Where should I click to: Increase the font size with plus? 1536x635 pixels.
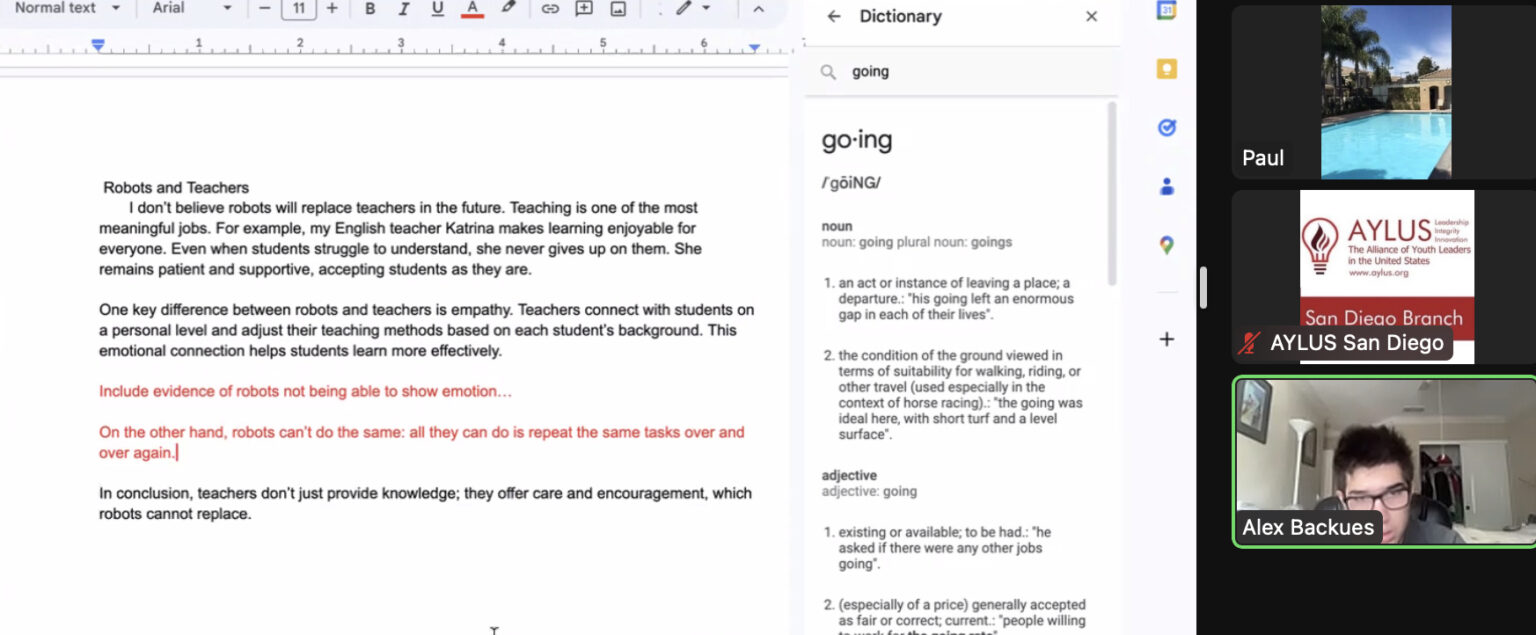(x=332, y=9)
